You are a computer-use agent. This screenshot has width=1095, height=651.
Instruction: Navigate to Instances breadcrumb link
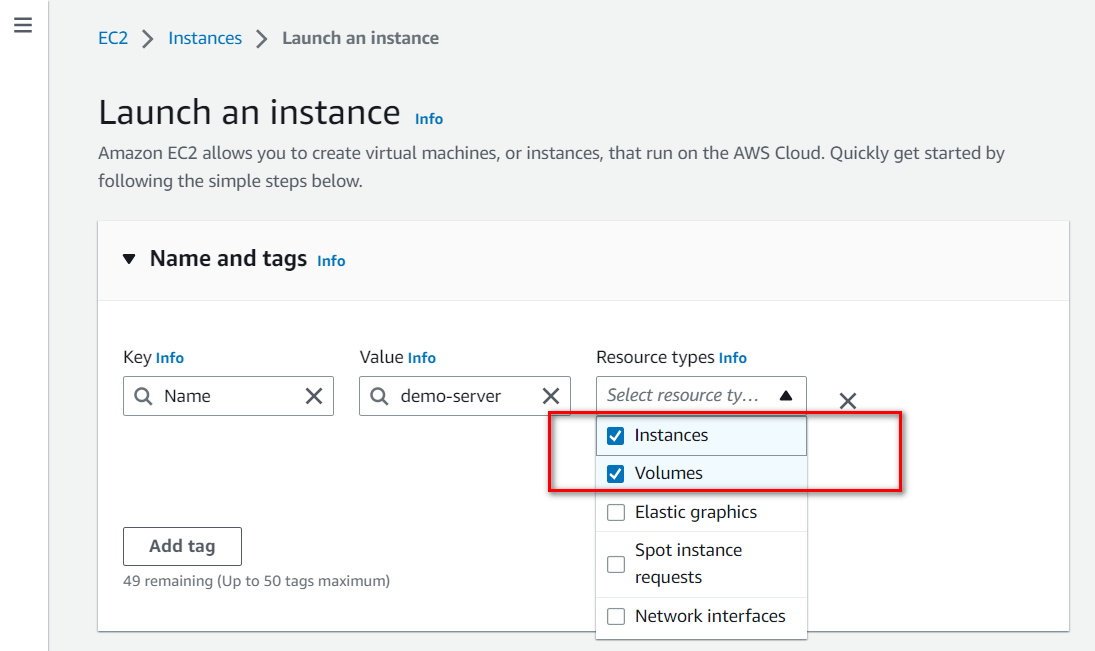click(205, 39)
